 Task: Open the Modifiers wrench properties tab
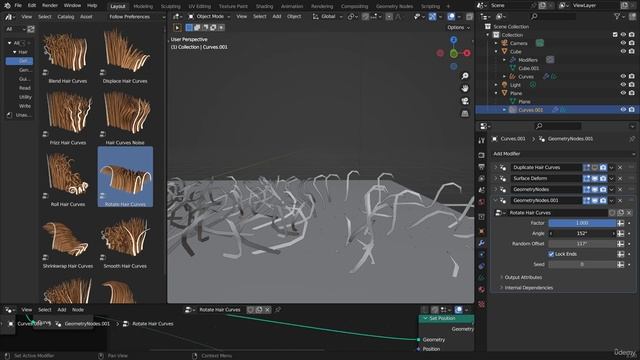tap(482, 243)
